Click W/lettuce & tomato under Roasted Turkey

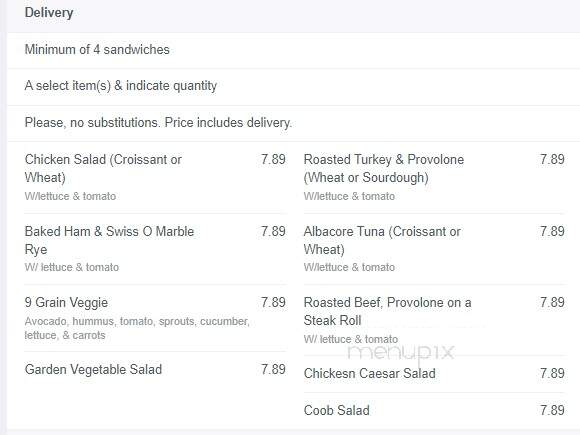tap(349, 196)
